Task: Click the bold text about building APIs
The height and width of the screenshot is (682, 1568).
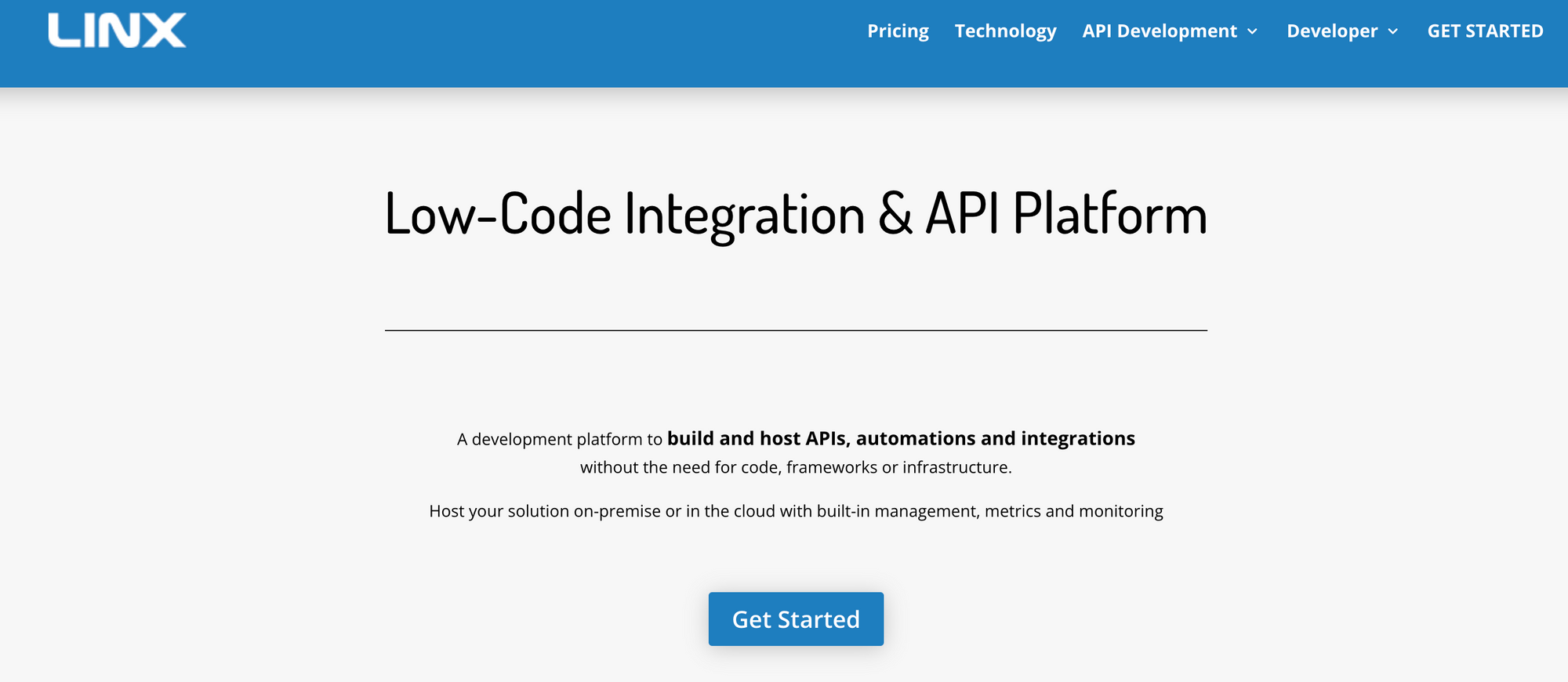Action: click(x=901, y=438)
